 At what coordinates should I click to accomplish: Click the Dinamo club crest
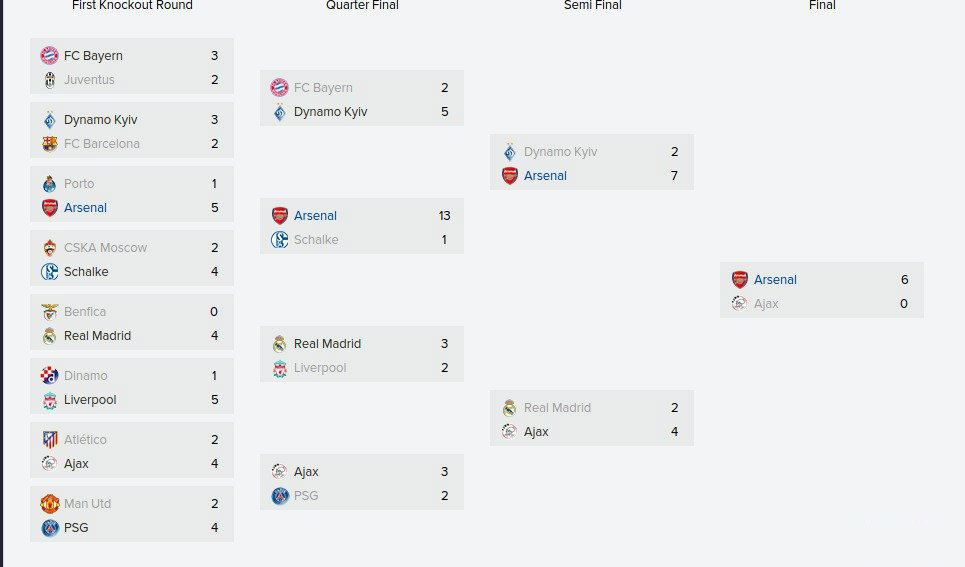coord(50,376)
